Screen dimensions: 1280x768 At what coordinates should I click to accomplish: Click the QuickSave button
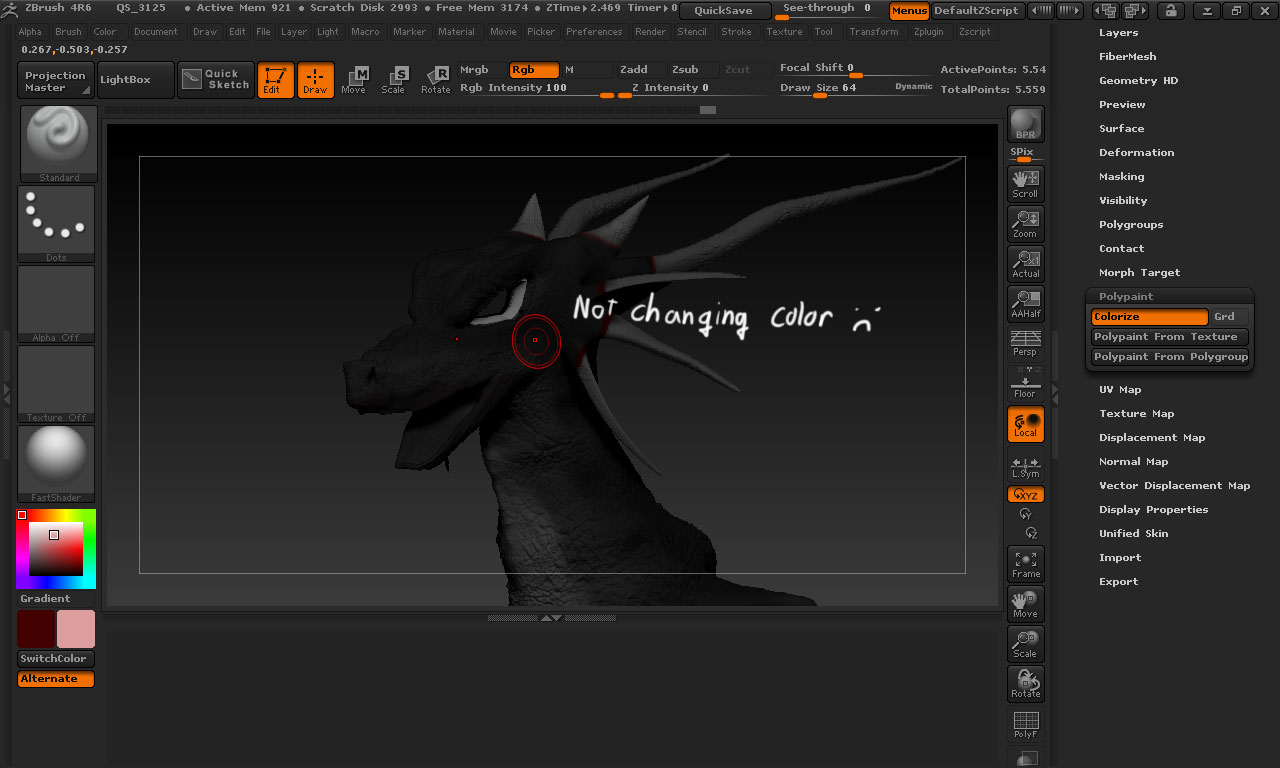click(725, 10)
